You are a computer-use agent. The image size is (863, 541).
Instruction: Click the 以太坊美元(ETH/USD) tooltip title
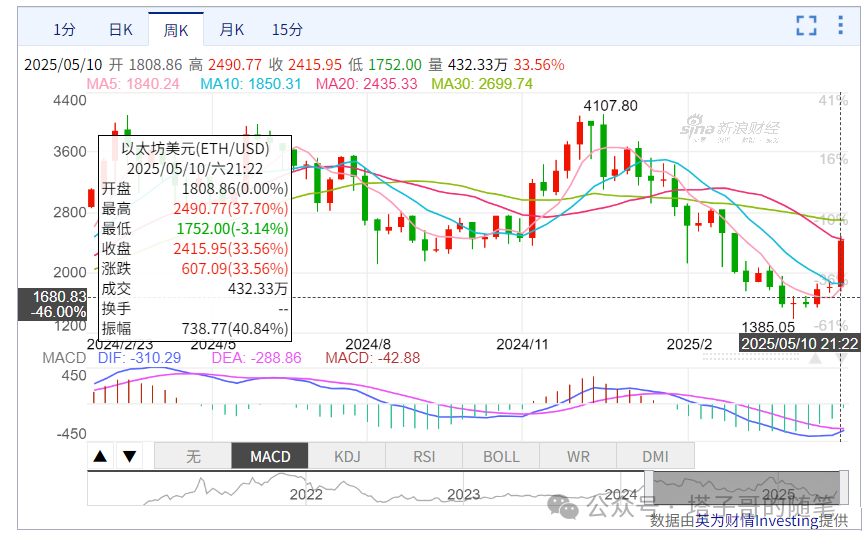pos(195,149)
